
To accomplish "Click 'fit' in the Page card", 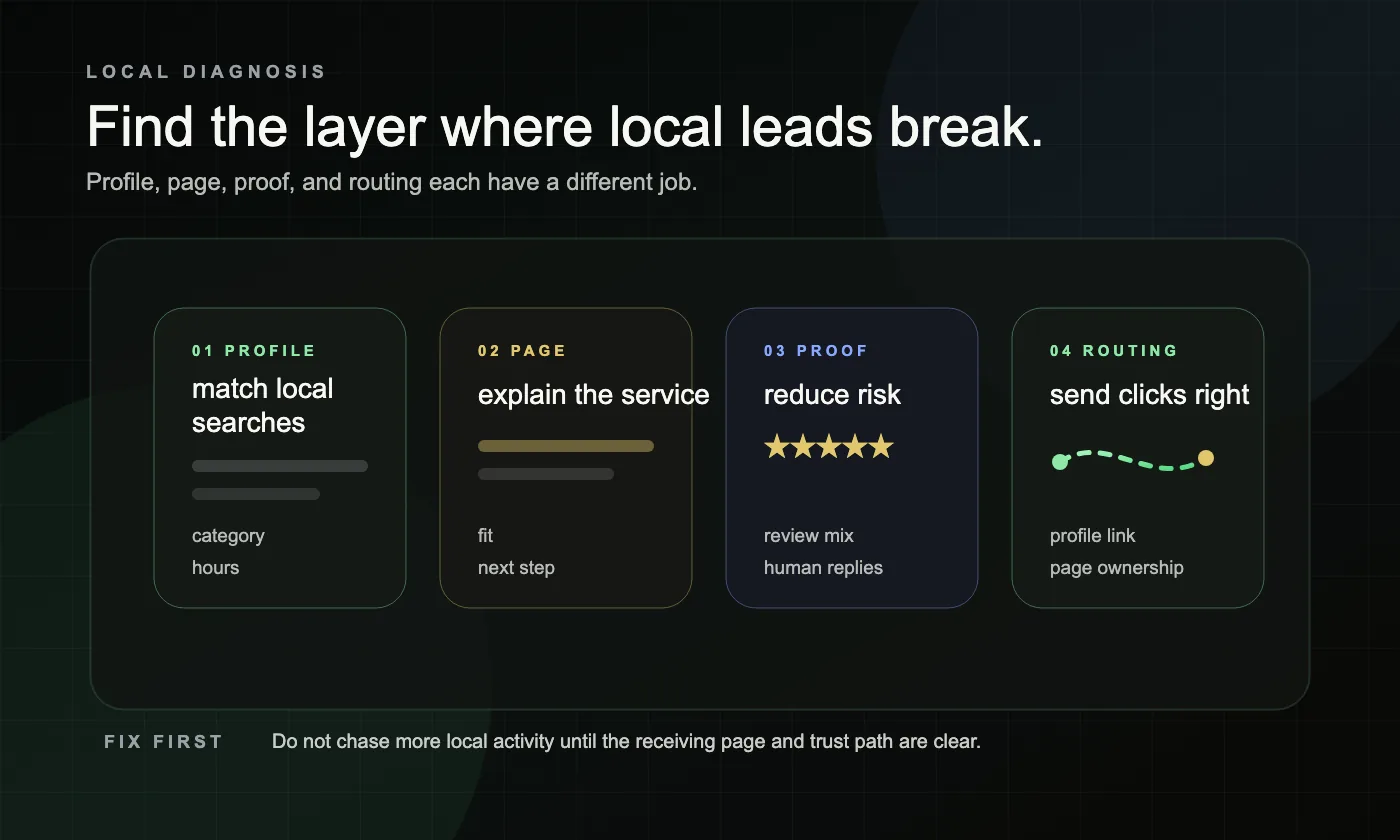I will (486, 536).
